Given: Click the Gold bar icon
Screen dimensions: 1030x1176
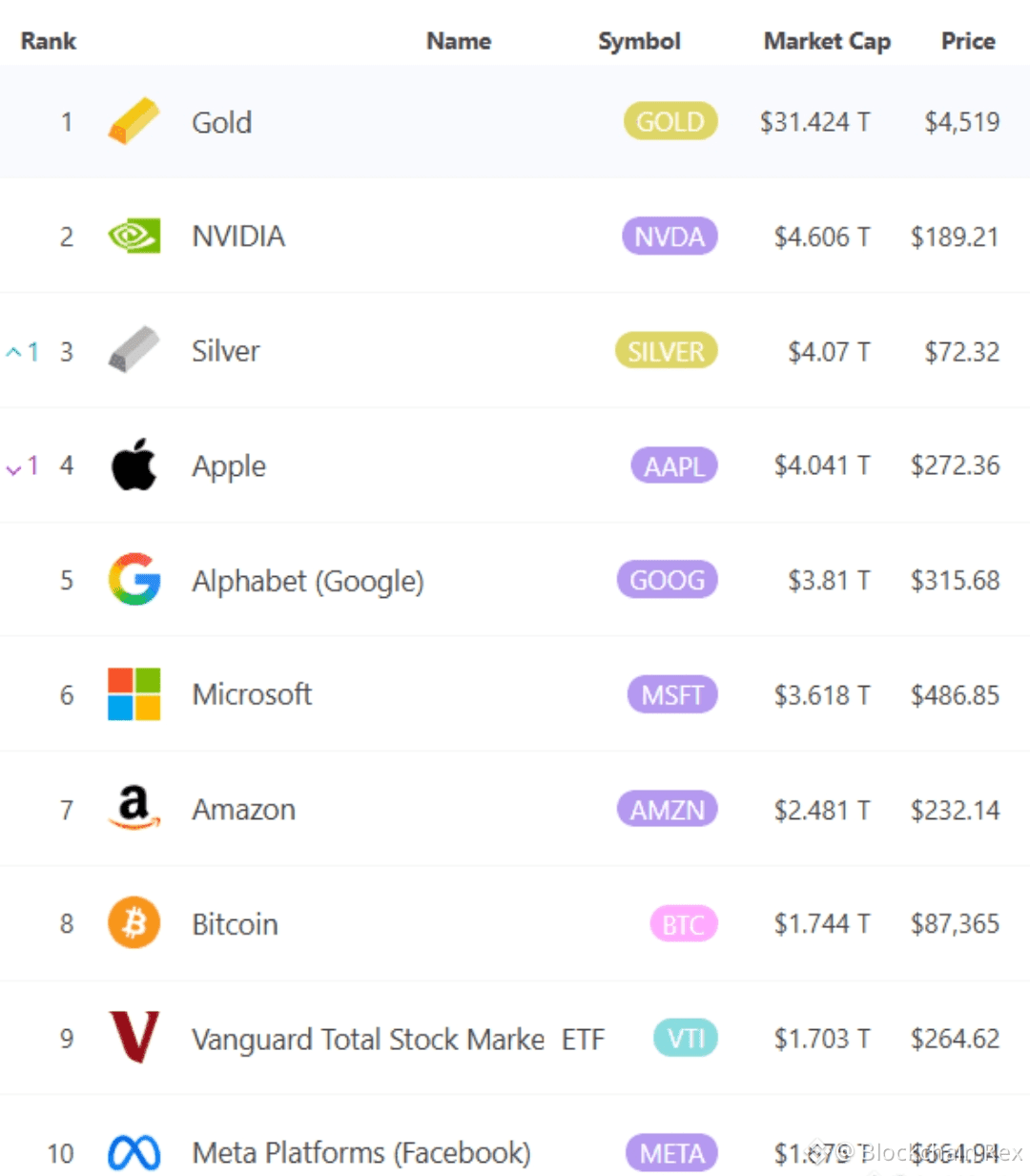Looking at the screenshot, I should (x=134, y=121).
